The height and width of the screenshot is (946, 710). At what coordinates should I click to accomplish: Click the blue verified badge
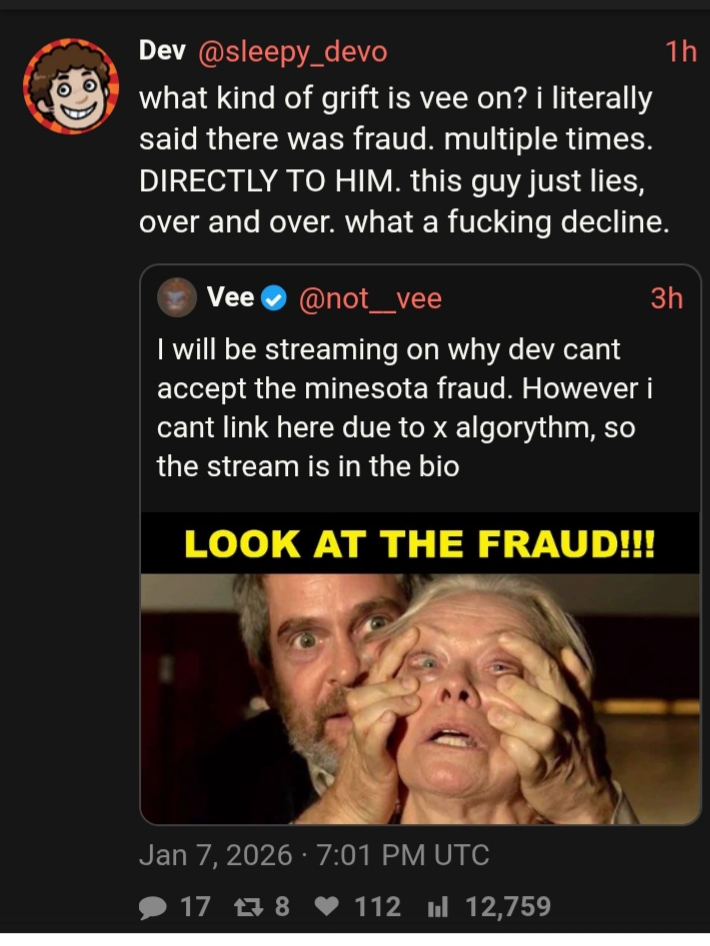pyautogui.click(x=274, y=299)
